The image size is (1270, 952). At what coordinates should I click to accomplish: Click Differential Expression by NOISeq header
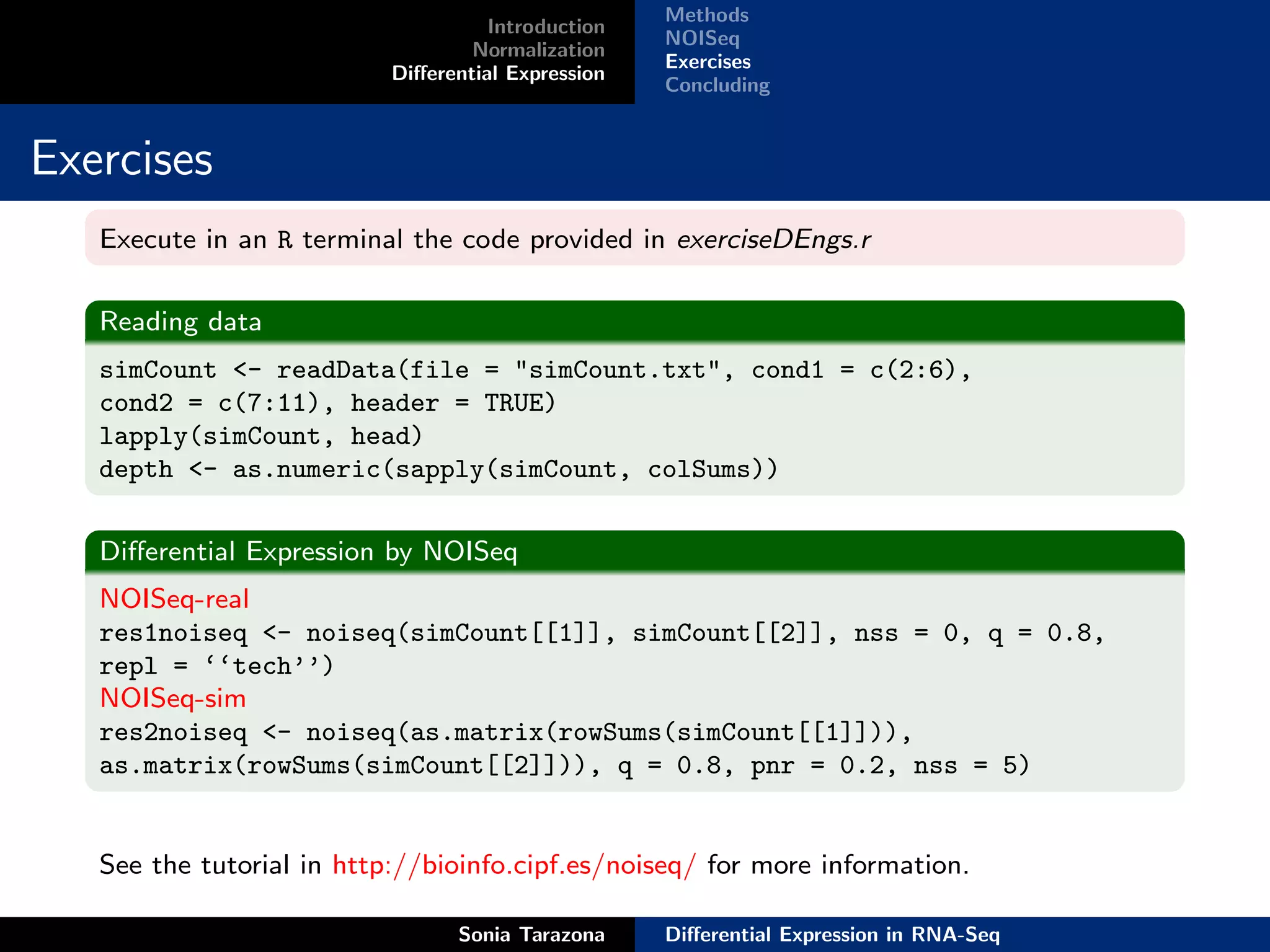[634, 552]
